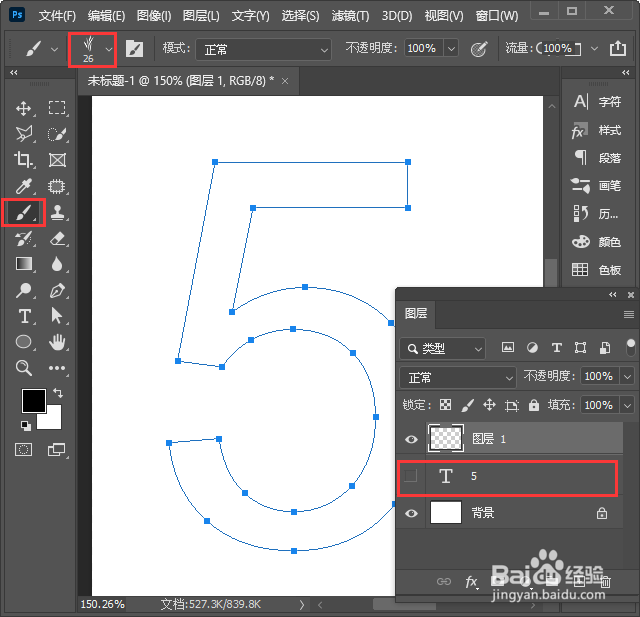Select the Pen tool
The image size is (640, 617).
57,291
